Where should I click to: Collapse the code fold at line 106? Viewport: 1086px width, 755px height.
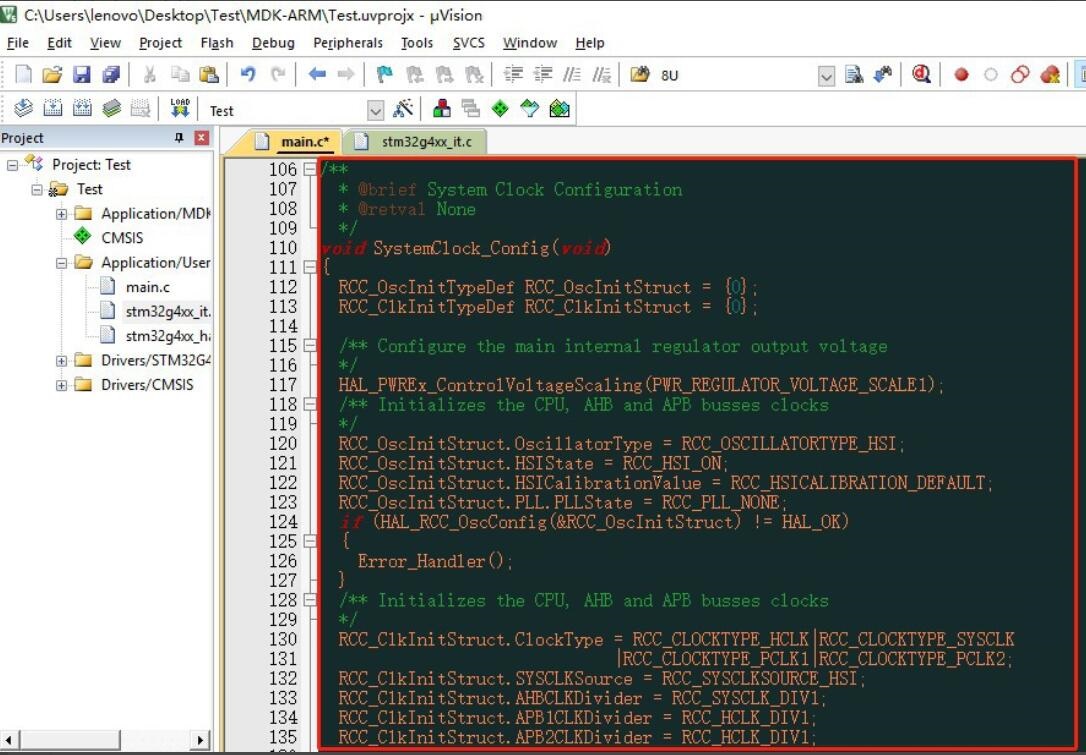coord(309,170)
